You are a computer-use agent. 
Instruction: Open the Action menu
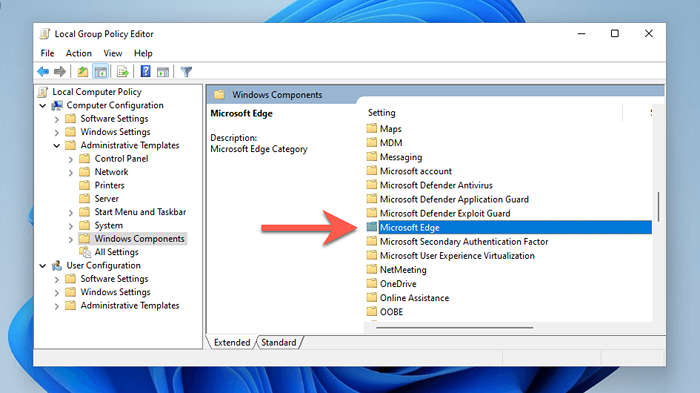tap(79, 53)
